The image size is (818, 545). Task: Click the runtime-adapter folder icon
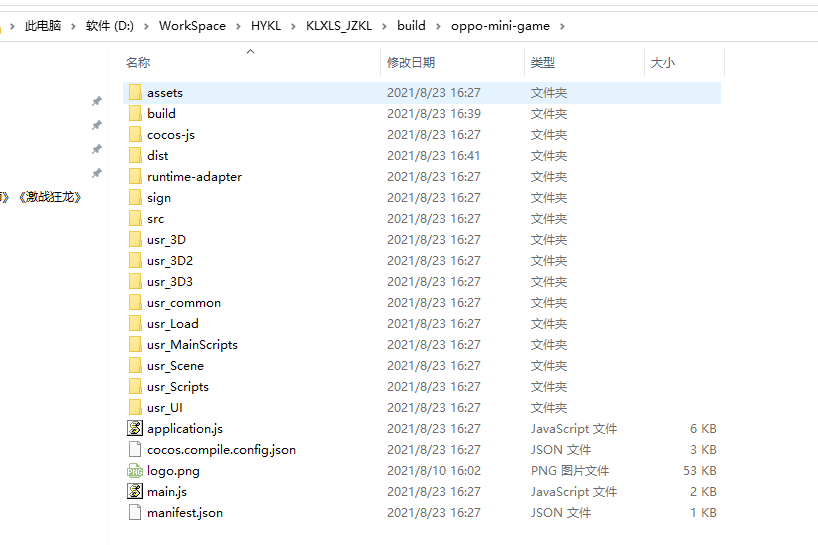click(135, 176)
